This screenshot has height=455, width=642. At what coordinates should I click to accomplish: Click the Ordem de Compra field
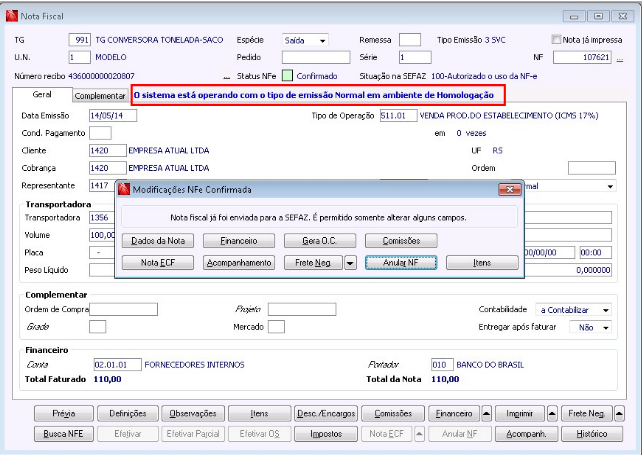[x=123, y=309]
